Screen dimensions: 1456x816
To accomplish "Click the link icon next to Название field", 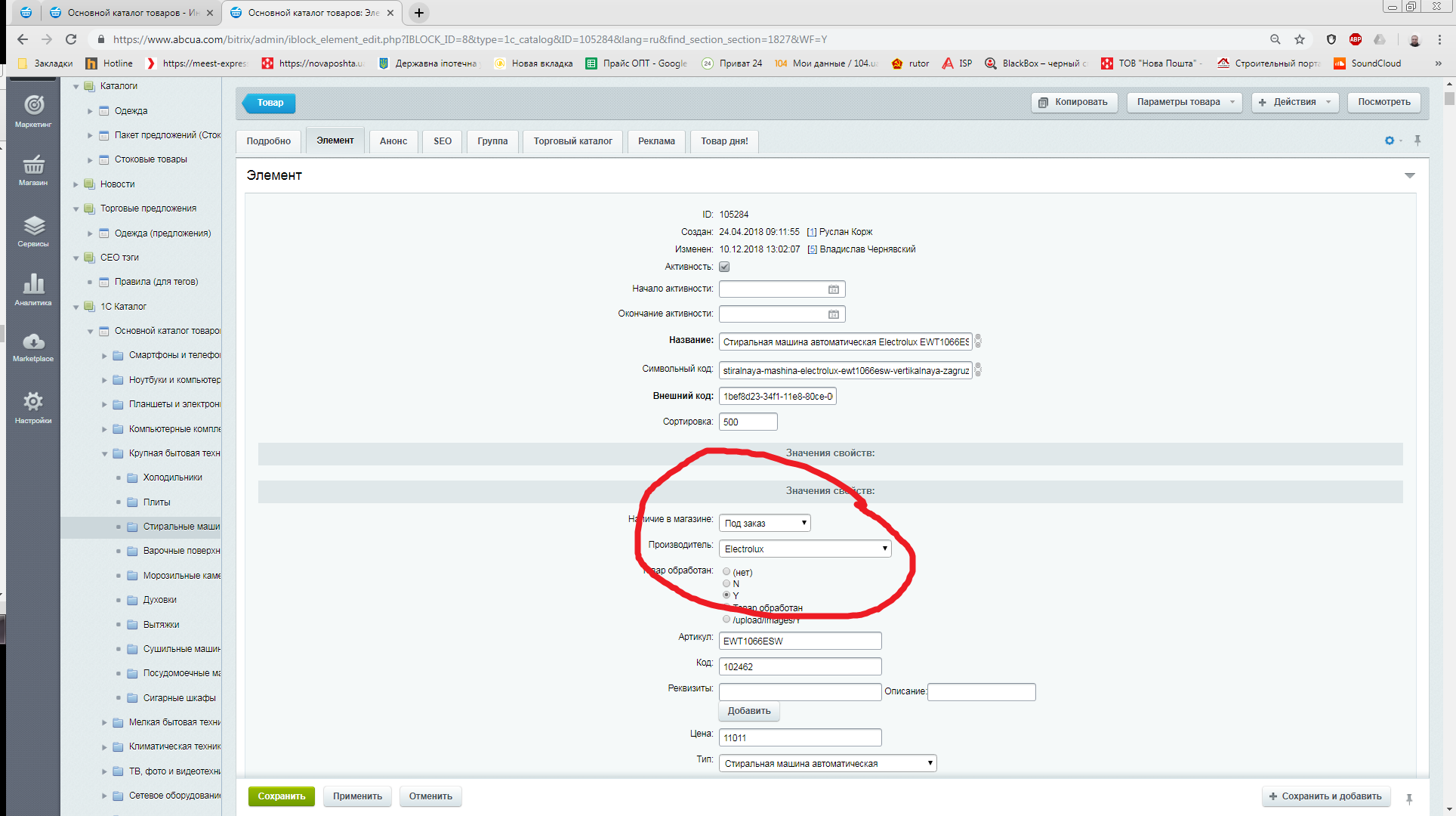I will (x=978, y=342).
